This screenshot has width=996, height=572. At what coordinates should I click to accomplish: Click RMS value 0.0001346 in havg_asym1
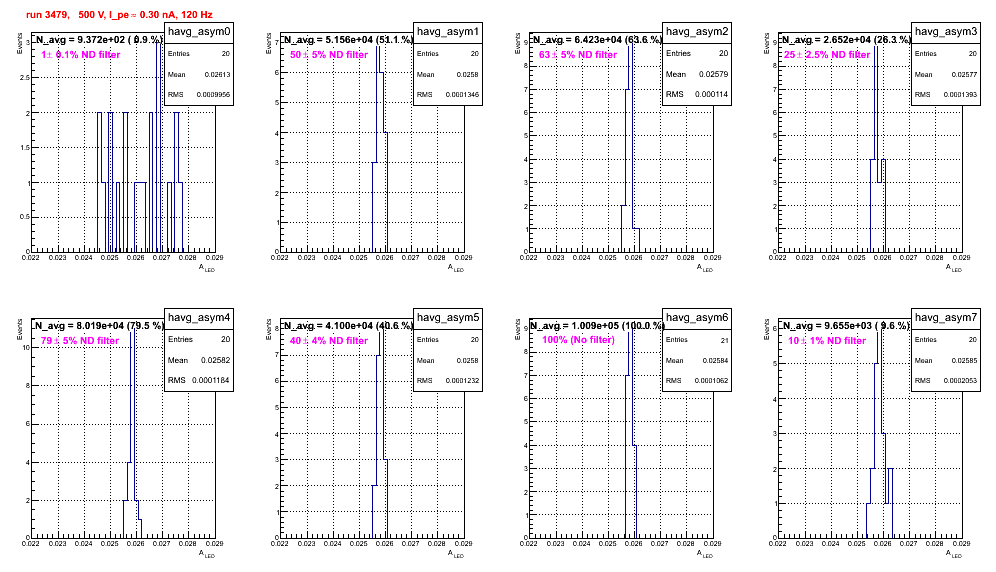pos(462,95)
